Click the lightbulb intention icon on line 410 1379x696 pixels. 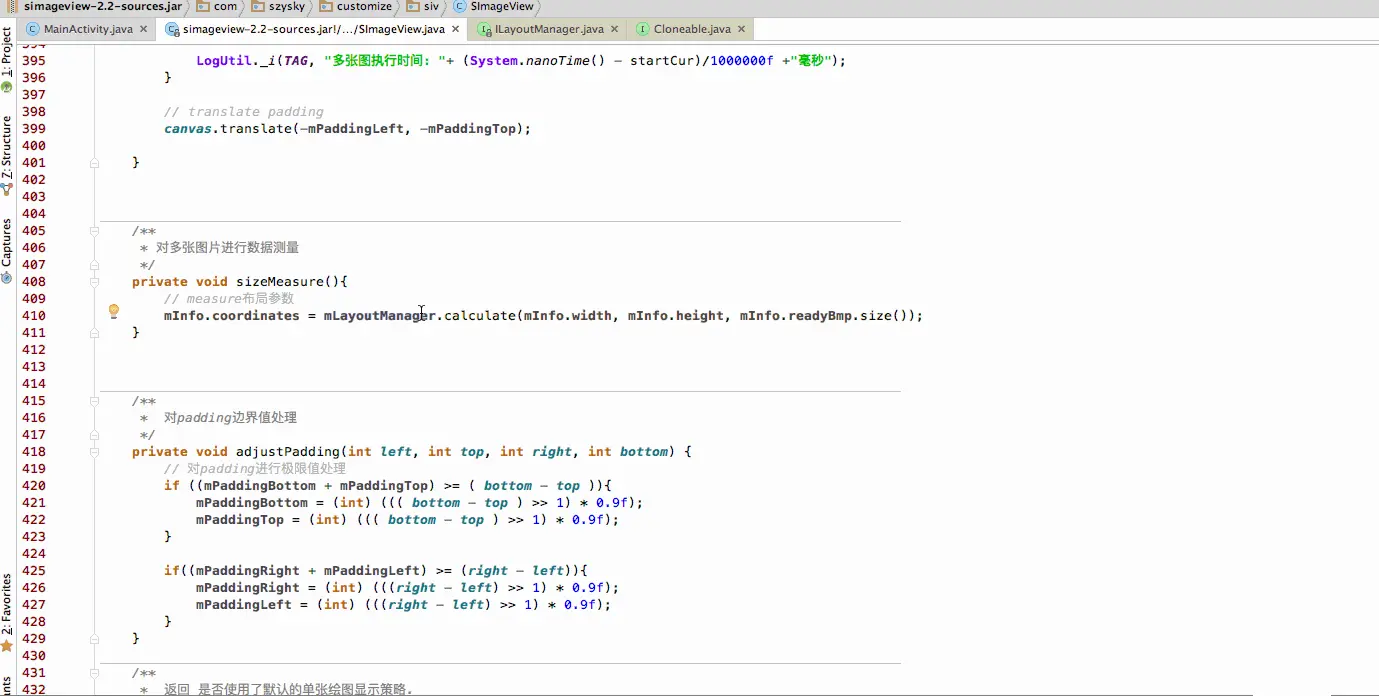(x=114, y=311)
